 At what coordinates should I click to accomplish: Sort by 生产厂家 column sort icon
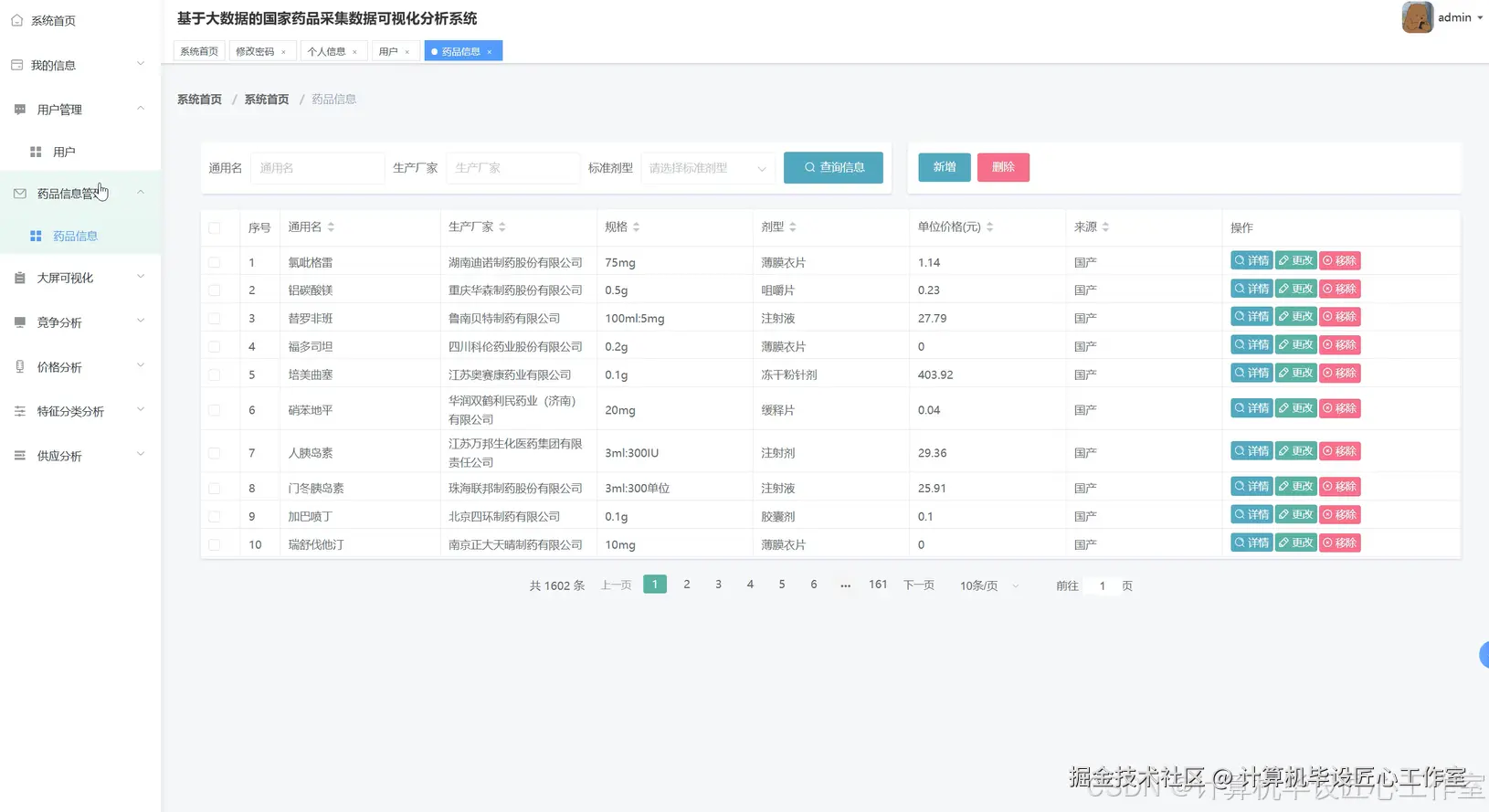point(502,227)
